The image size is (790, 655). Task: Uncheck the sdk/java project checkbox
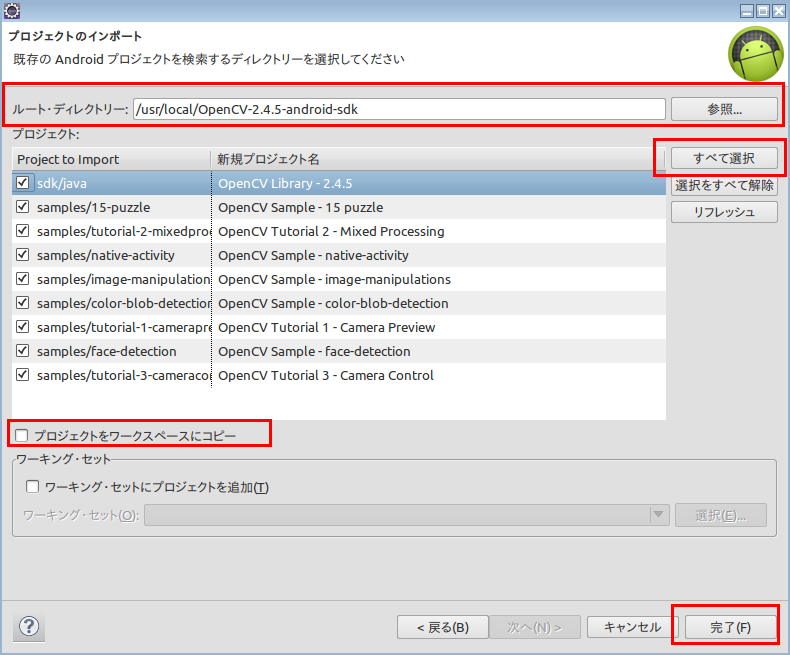(x=23, y=182)
